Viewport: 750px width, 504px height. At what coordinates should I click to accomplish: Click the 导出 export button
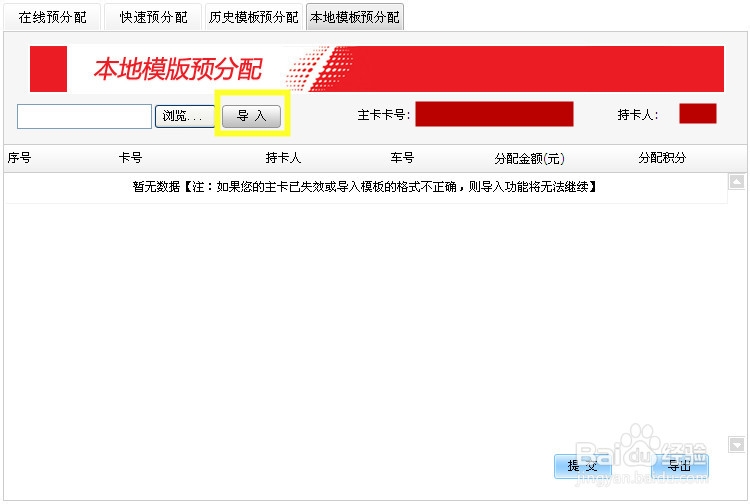(x=680, y=466)
